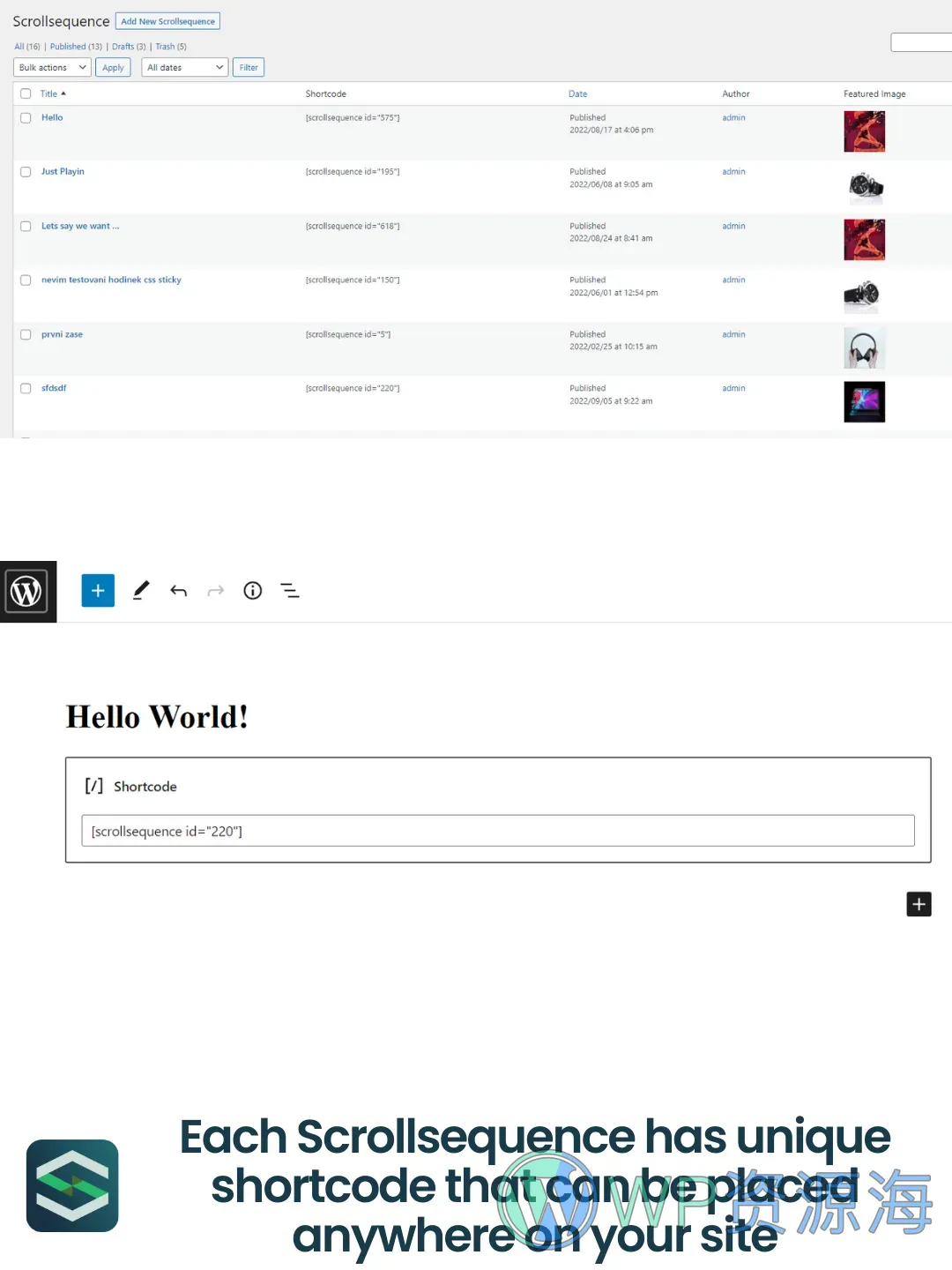Select the pencil Tools icon
The height and width of the screenshot is (1270, 952).
coord(141,591)
